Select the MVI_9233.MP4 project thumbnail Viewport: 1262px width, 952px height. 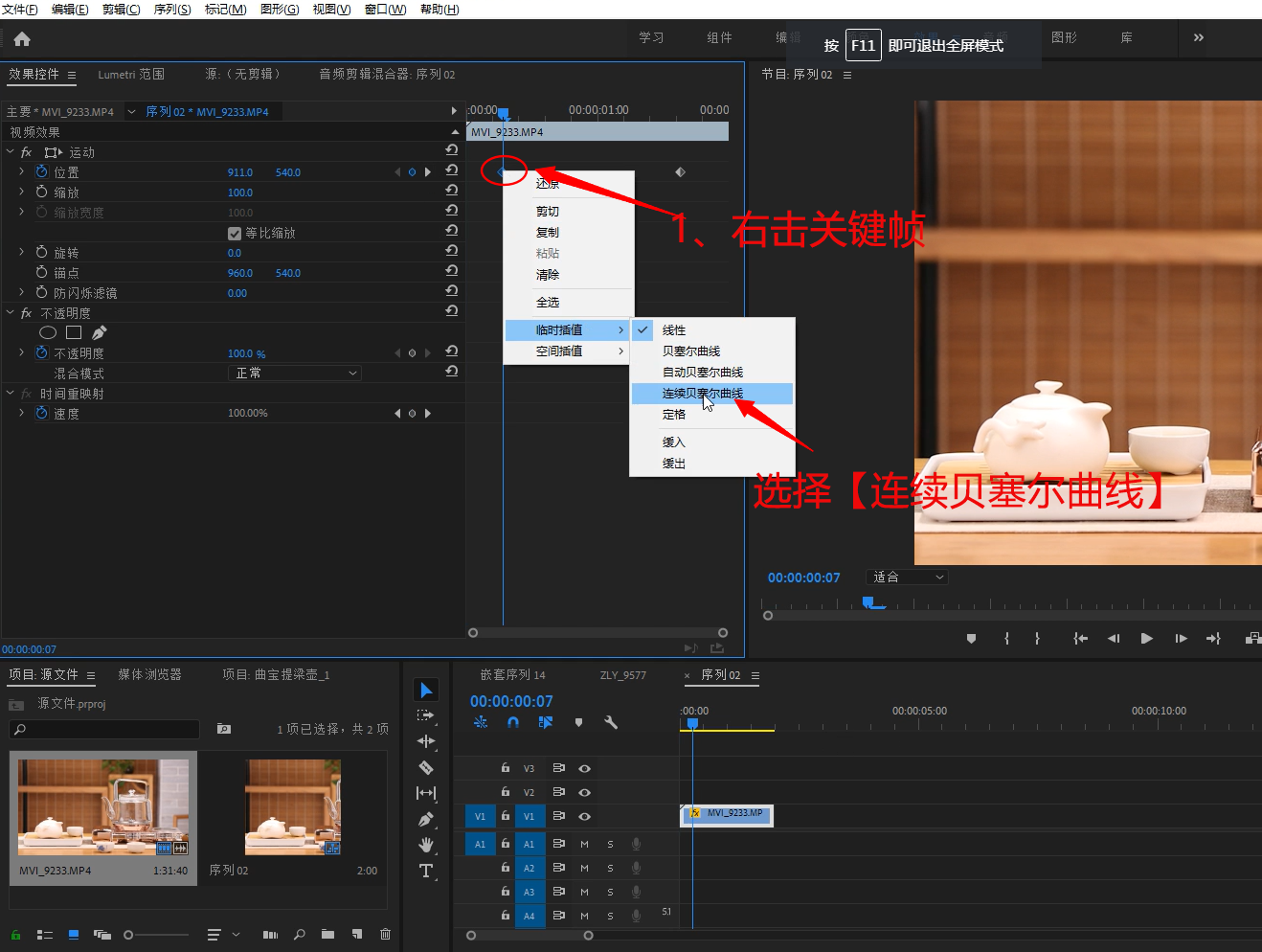[103, 807]
